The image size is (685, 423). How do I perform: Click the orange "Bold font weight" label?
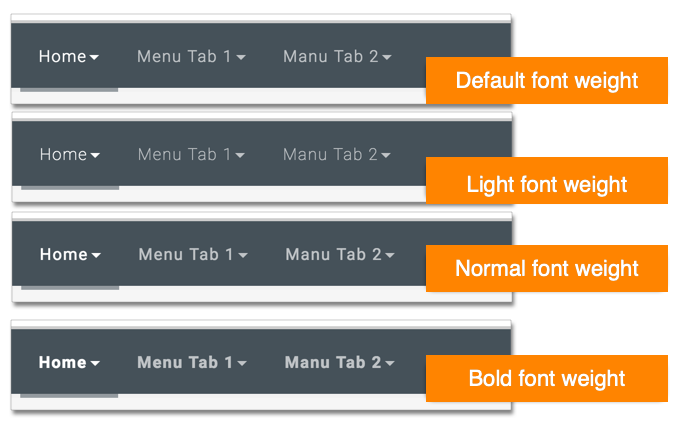[546, 378]
